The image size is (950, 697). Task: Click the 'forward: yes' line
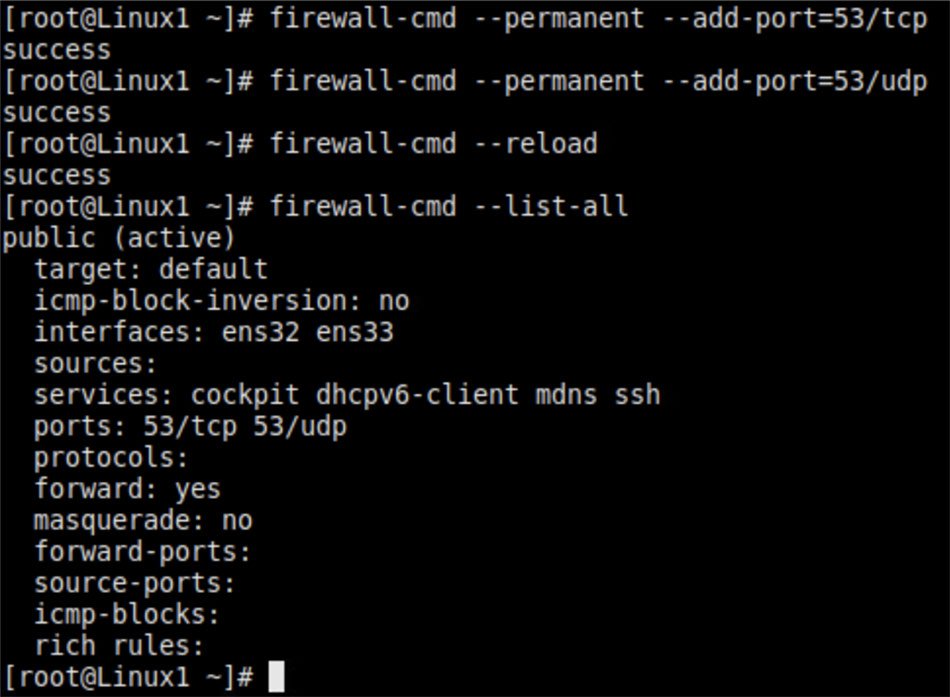[127, 489]
